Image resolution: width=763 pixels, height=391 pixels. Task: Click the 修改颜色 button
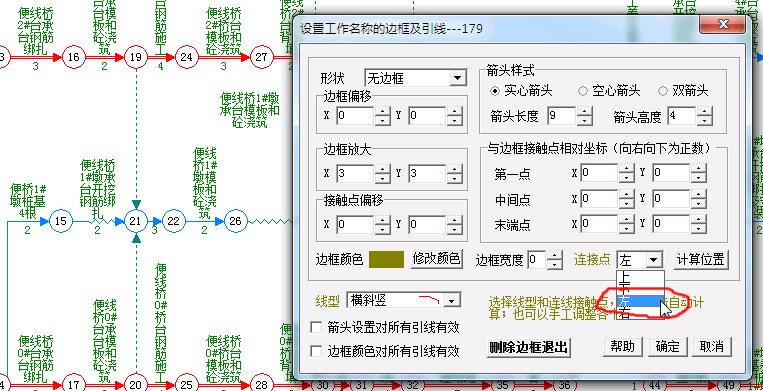[x=436, y=258]
